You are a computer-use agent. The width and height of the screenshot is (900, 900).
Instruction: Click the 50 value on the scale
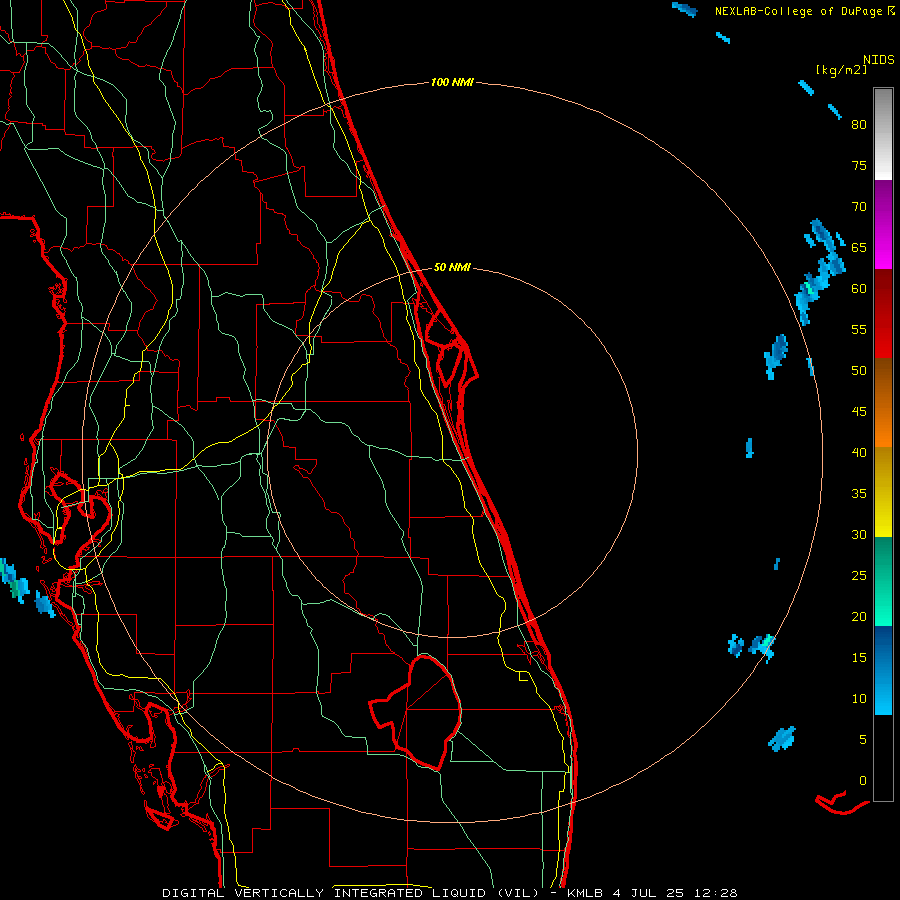point(859,371)
